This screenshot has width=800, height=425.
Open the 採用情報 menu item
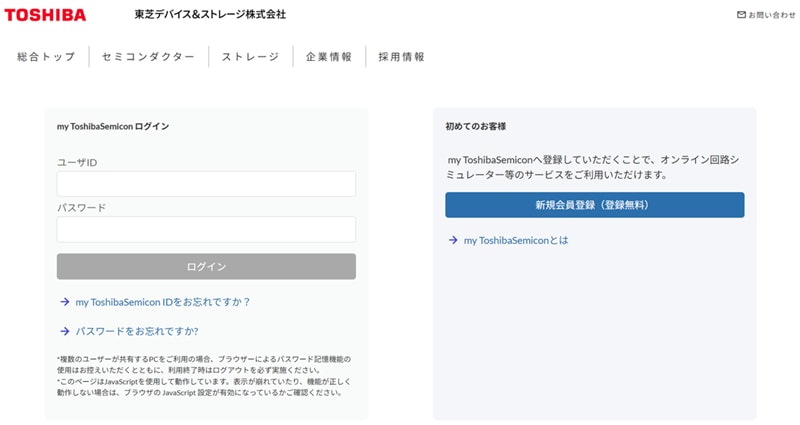pos(402,57)
